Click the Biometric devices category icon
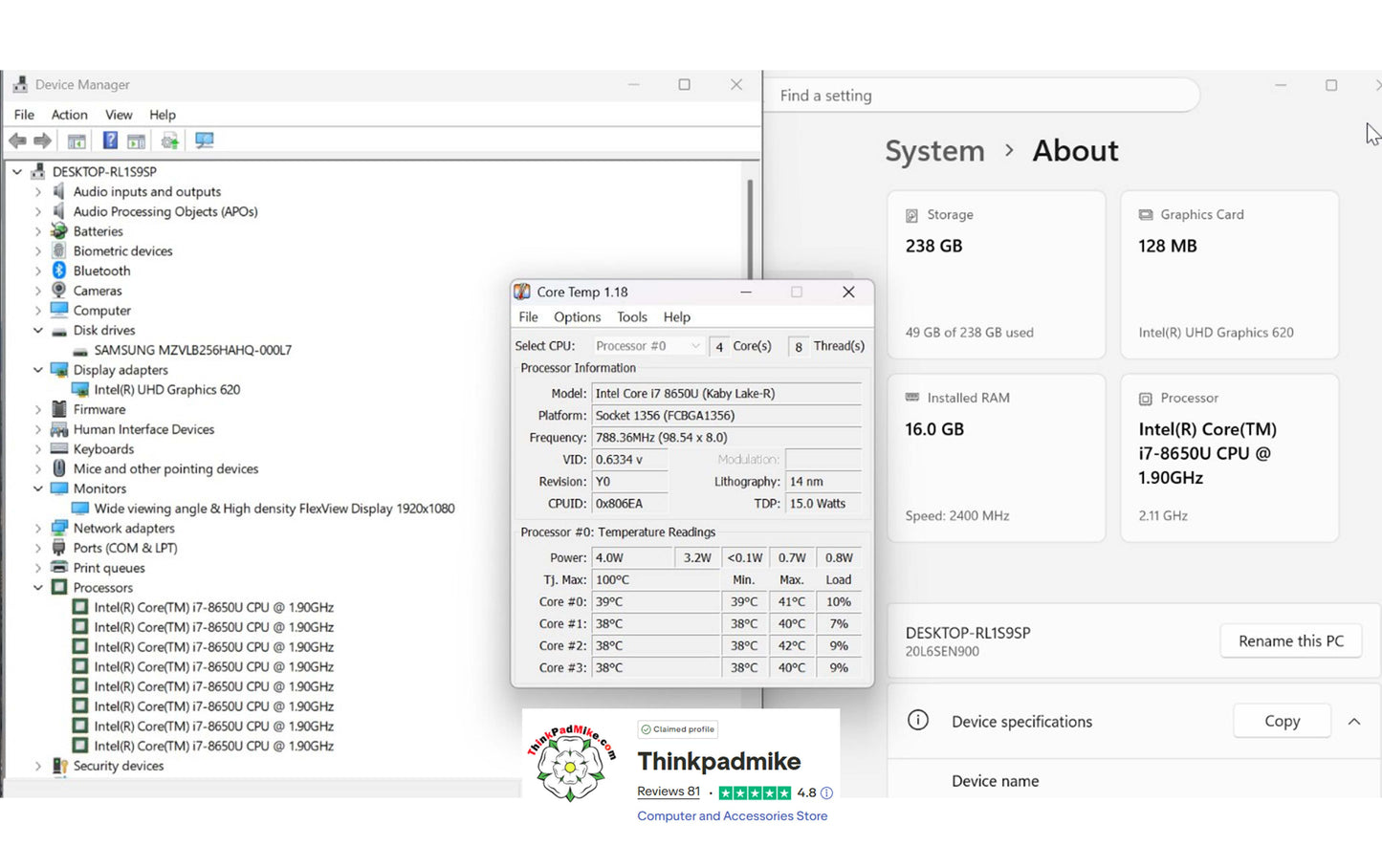 click(x=59, y=250)
